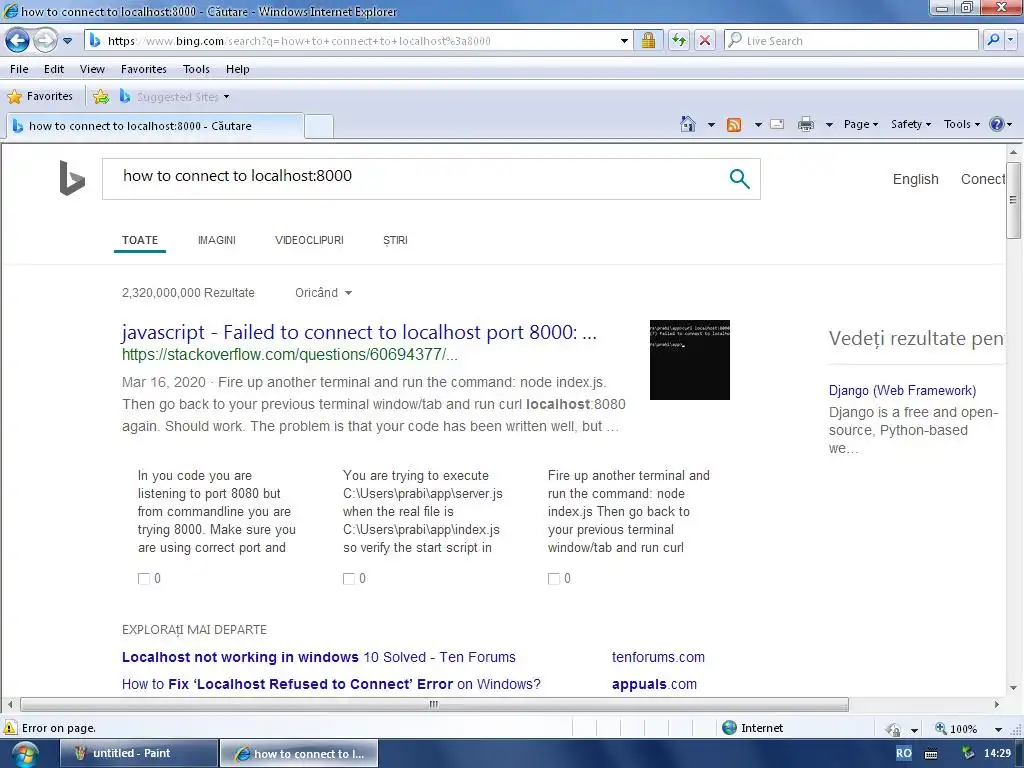This screenshot has width=1024, height=768.
Task: Open a new blank tab
Action: pos(319,126)
